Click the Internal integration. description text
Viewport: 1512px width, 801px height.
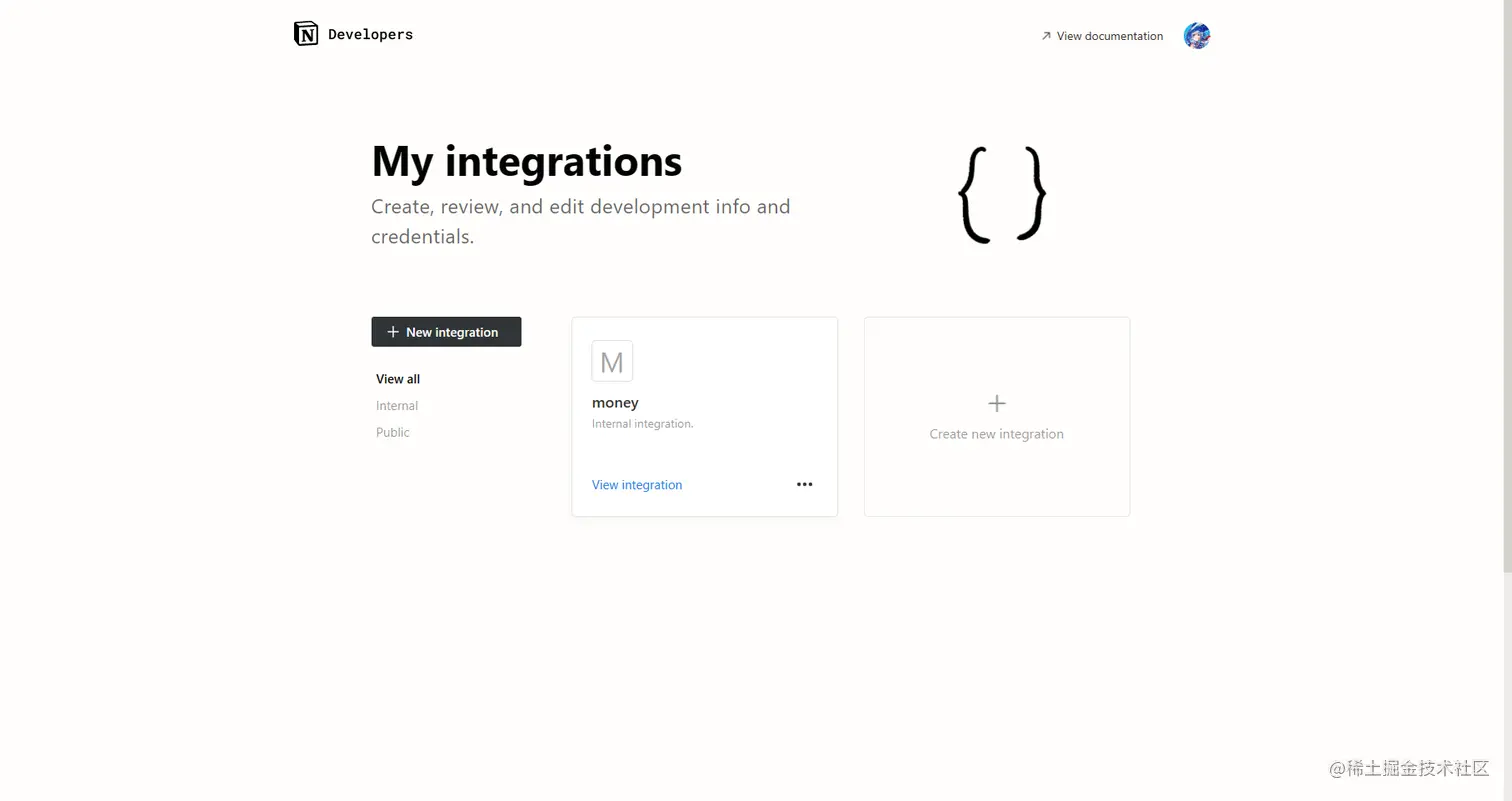click(642, 424)
